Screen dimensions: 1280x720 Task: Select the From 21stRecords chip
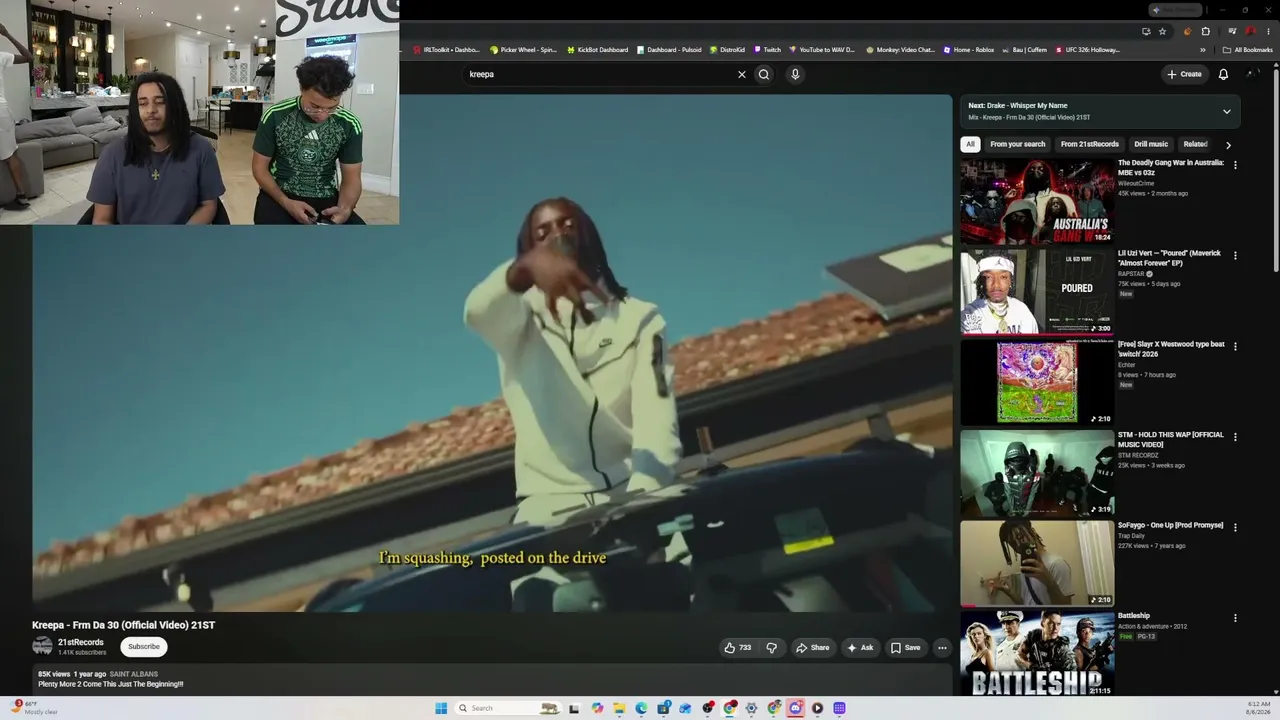(x=1089, y=144)
